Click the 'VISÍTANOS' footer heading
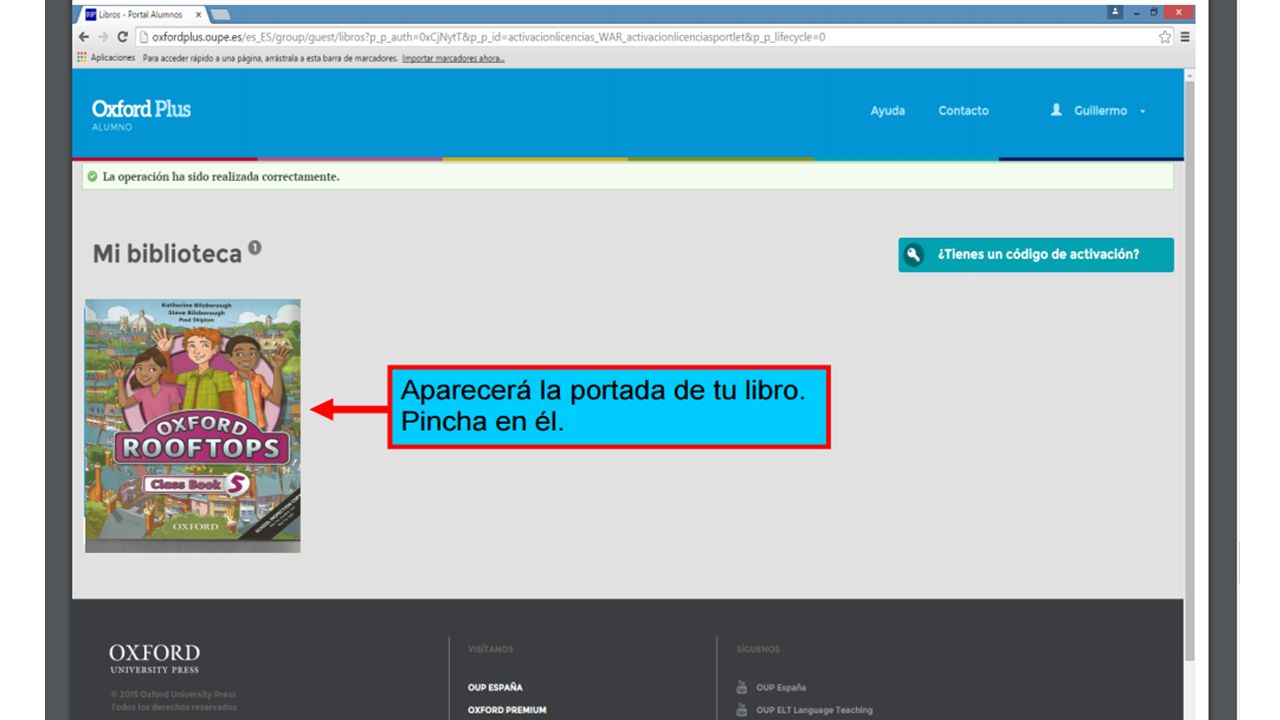This screenshot has height=720, width=1280. tap(490, 649)
